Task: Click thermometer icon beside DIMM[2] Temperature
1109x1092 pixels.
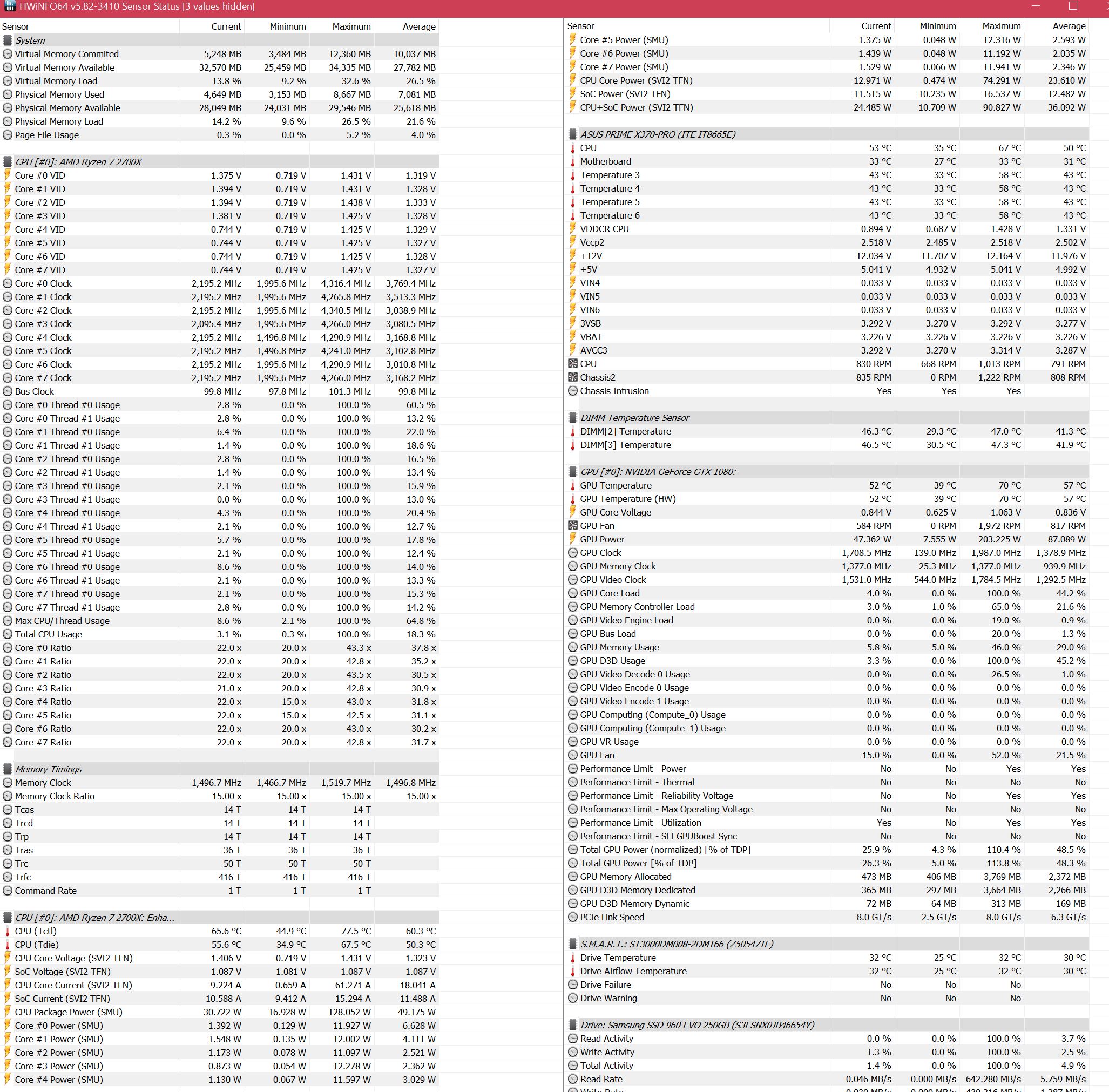Action: [x=572, y=431]
